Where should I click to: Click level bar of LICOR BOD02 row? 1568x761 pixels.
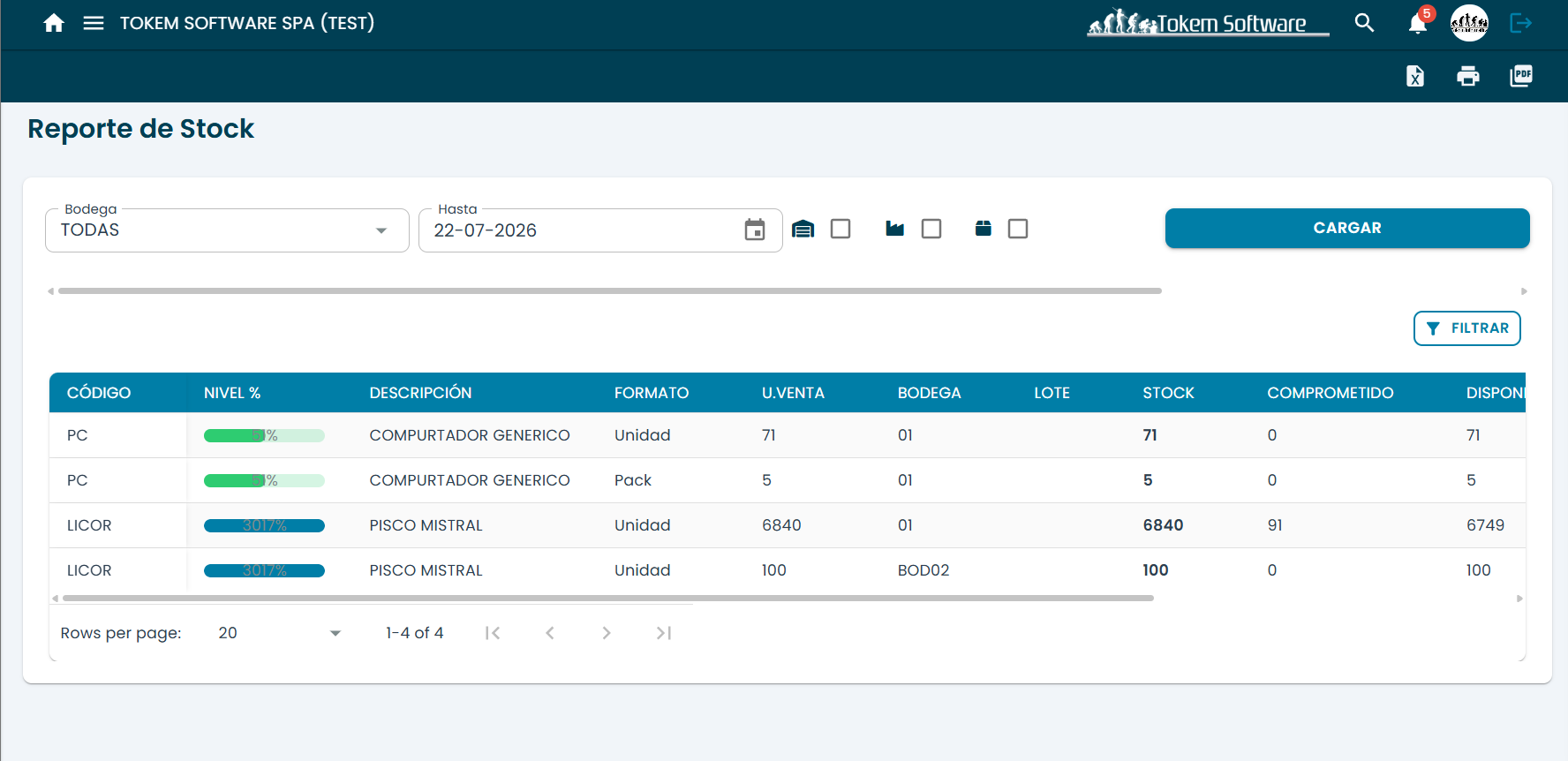(264, 570)
